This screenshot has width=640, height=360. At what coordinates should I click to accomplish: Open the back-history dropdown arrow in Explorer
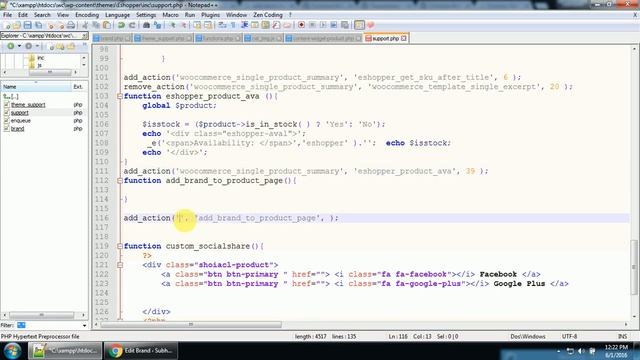pos(19,46)
